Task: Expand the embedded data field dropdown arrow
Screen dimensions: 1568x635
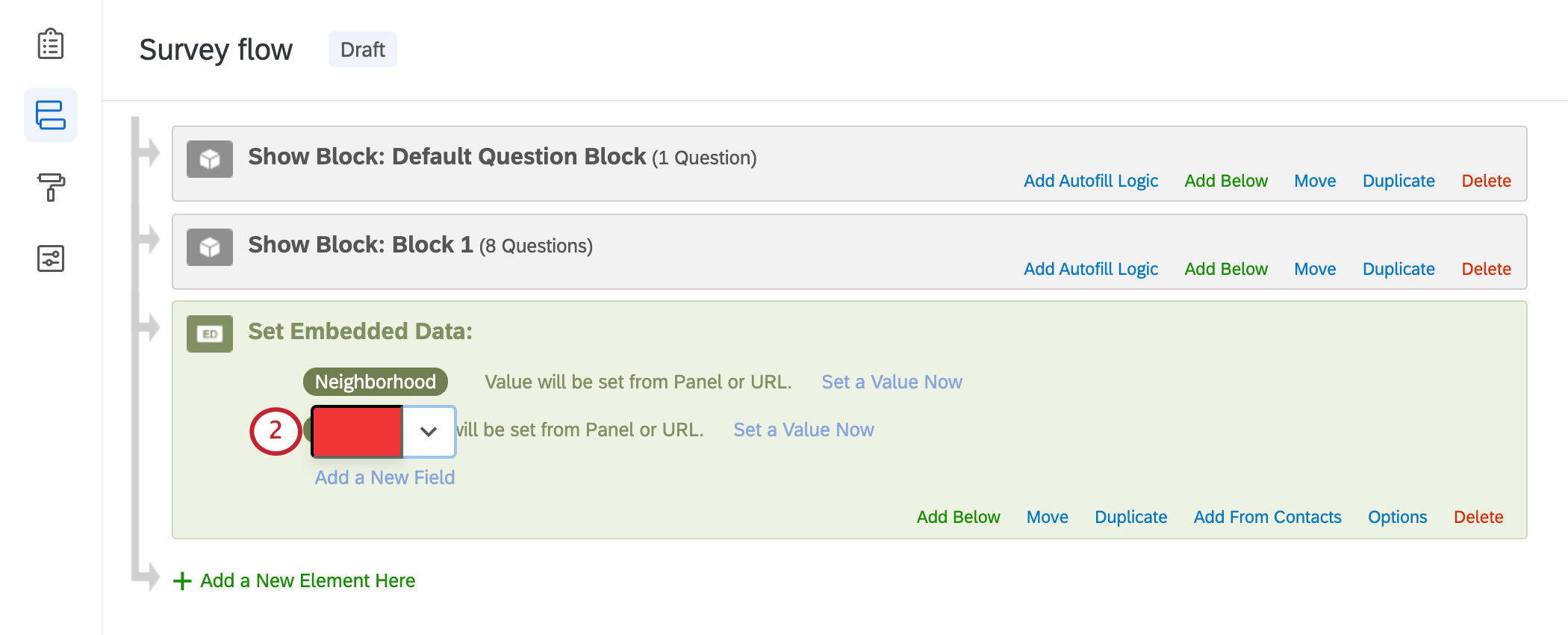Action: (x=429, y=431)
